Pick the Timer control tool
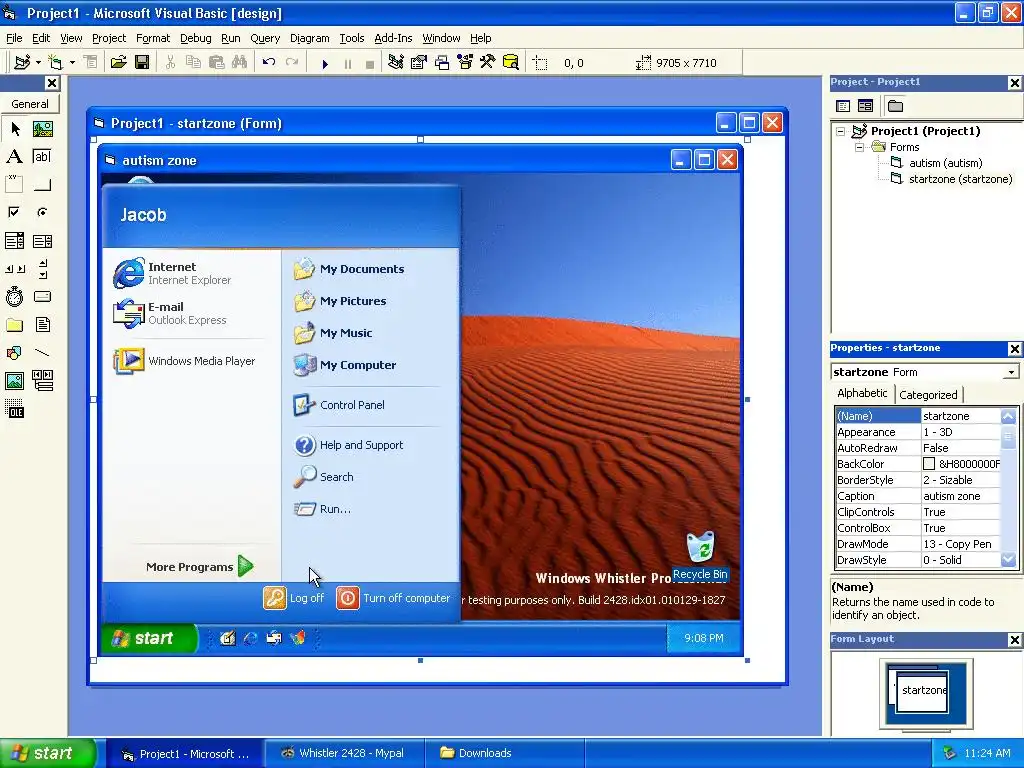The width and height of the screenshot is (1024, 768). pos(15,296)
